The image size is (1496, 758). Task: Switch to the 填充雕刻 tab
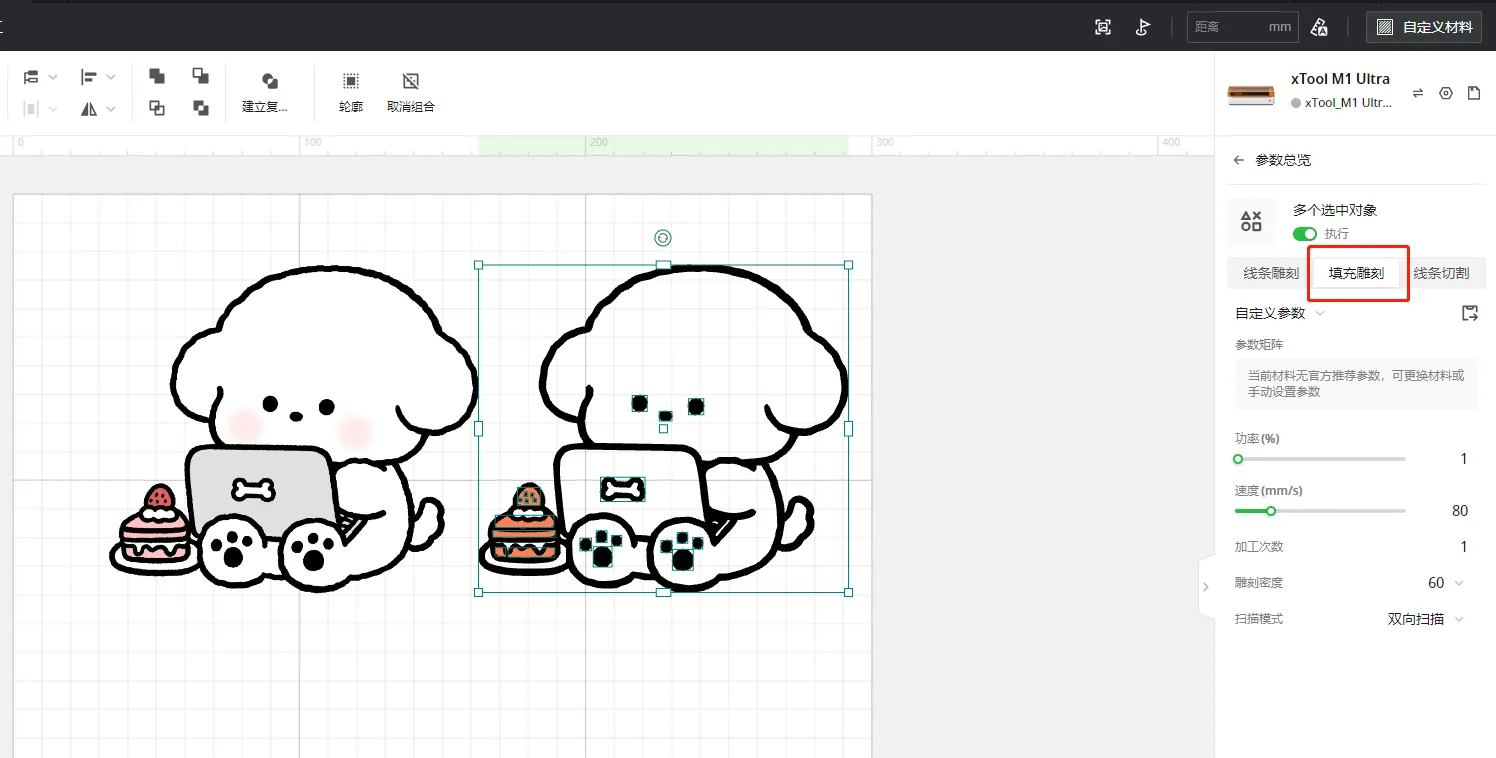[1357, 273]
